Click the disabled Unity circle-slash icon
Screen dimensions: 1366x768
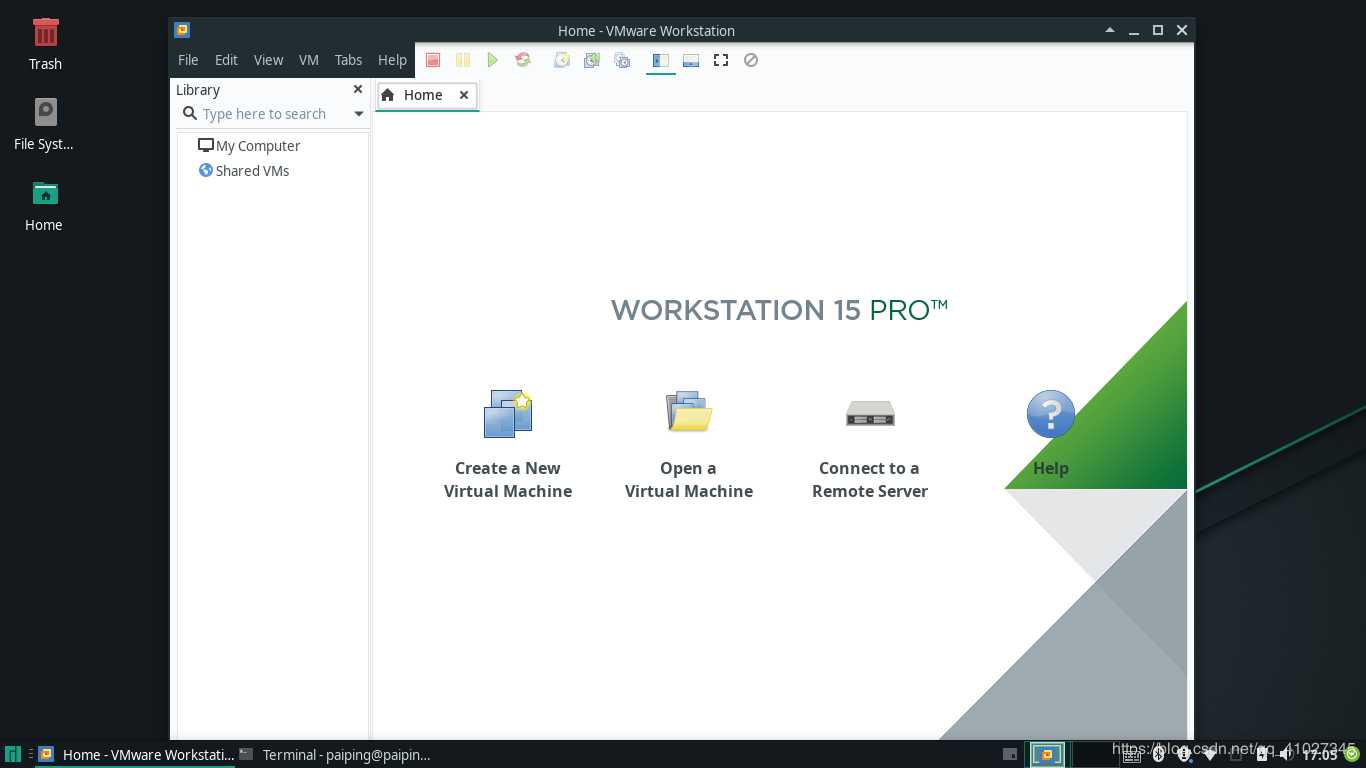click(x=751, y=60)
